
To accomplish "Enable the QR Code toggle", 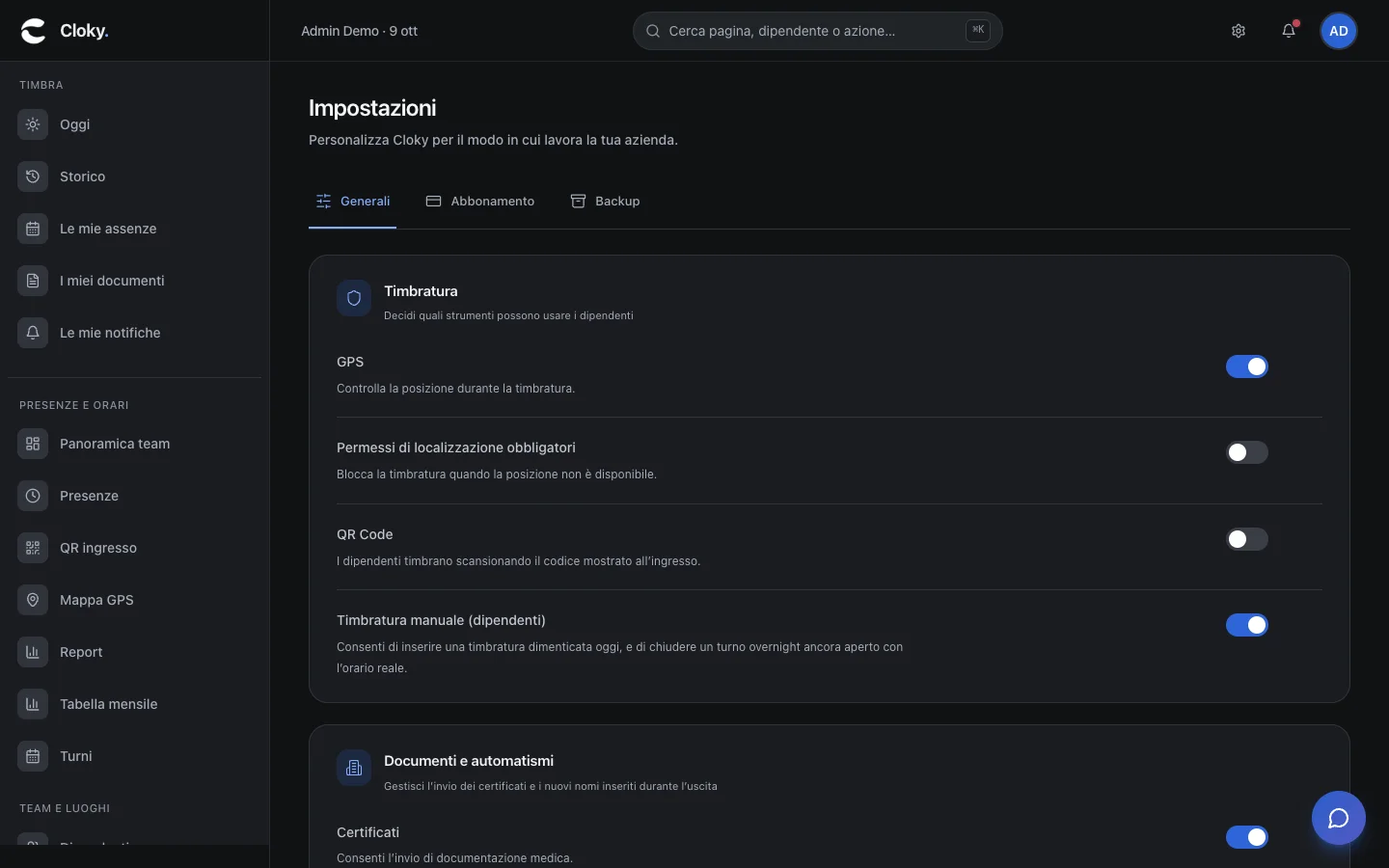I will (x=1247, y=539).
